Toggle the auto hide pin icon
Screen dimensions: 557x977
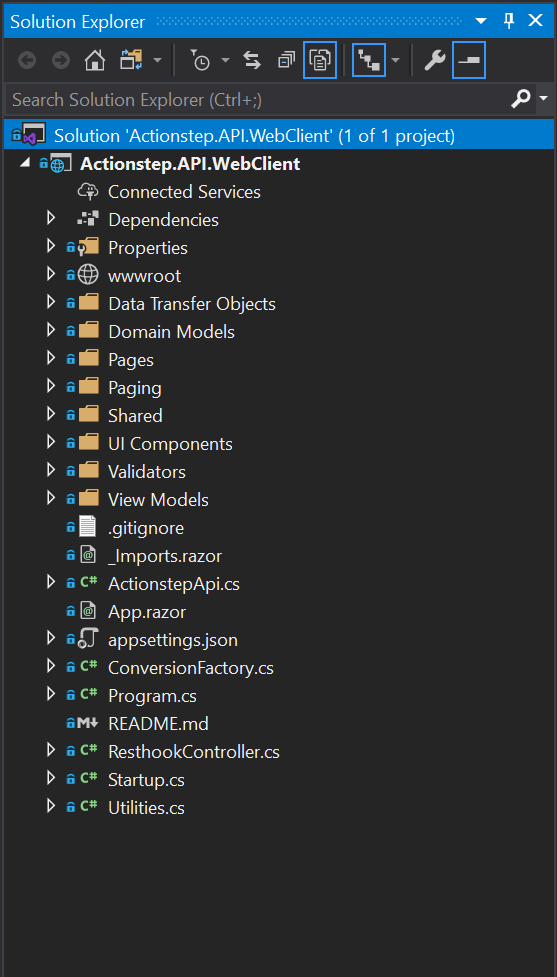[x=509, y=21]
